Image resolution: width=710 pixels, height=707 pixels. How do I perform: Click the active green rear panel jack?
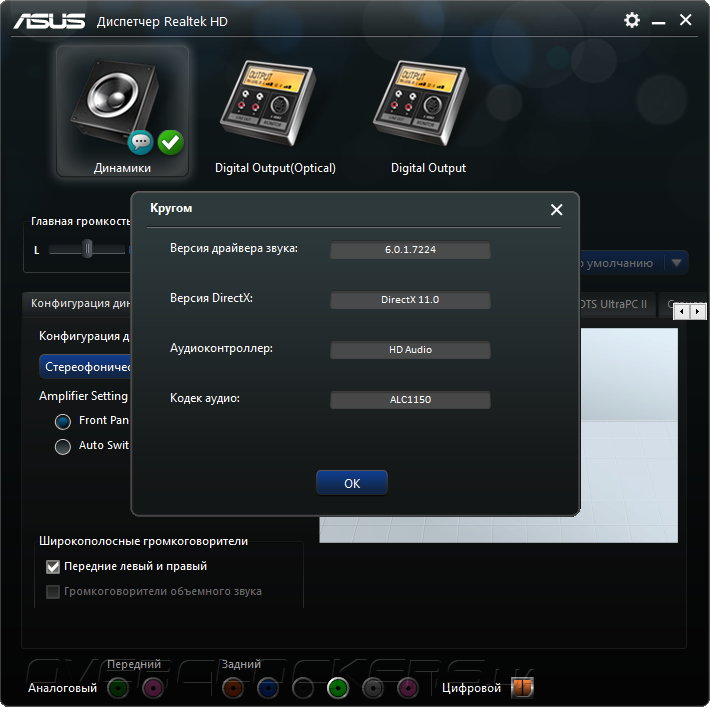tap(338, 688)
